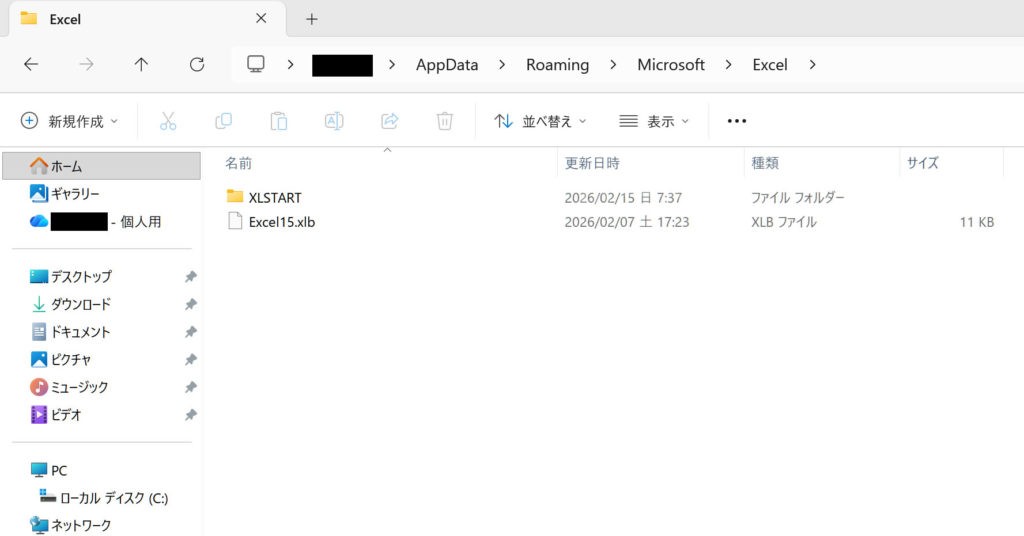The width and height of the screenshot is (1024, 536).
Task: Click the Copy icon in toolbar
Action: [x=223, y=121]
